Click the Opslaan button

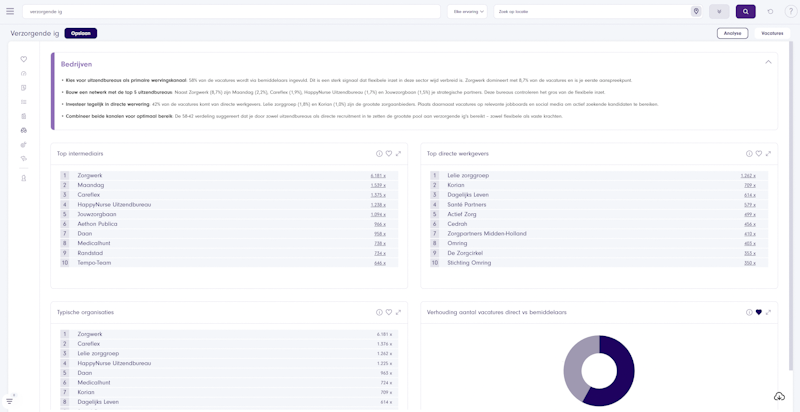pyautogui.click(x=81, y=33)
